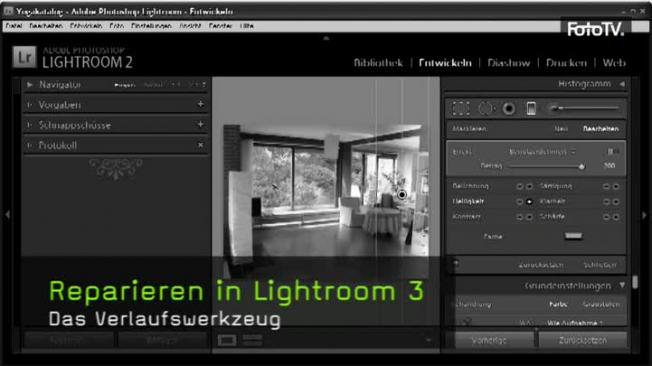Click the active Helligkeit plus button
652x366 pixels.
[x=529, y=202]
